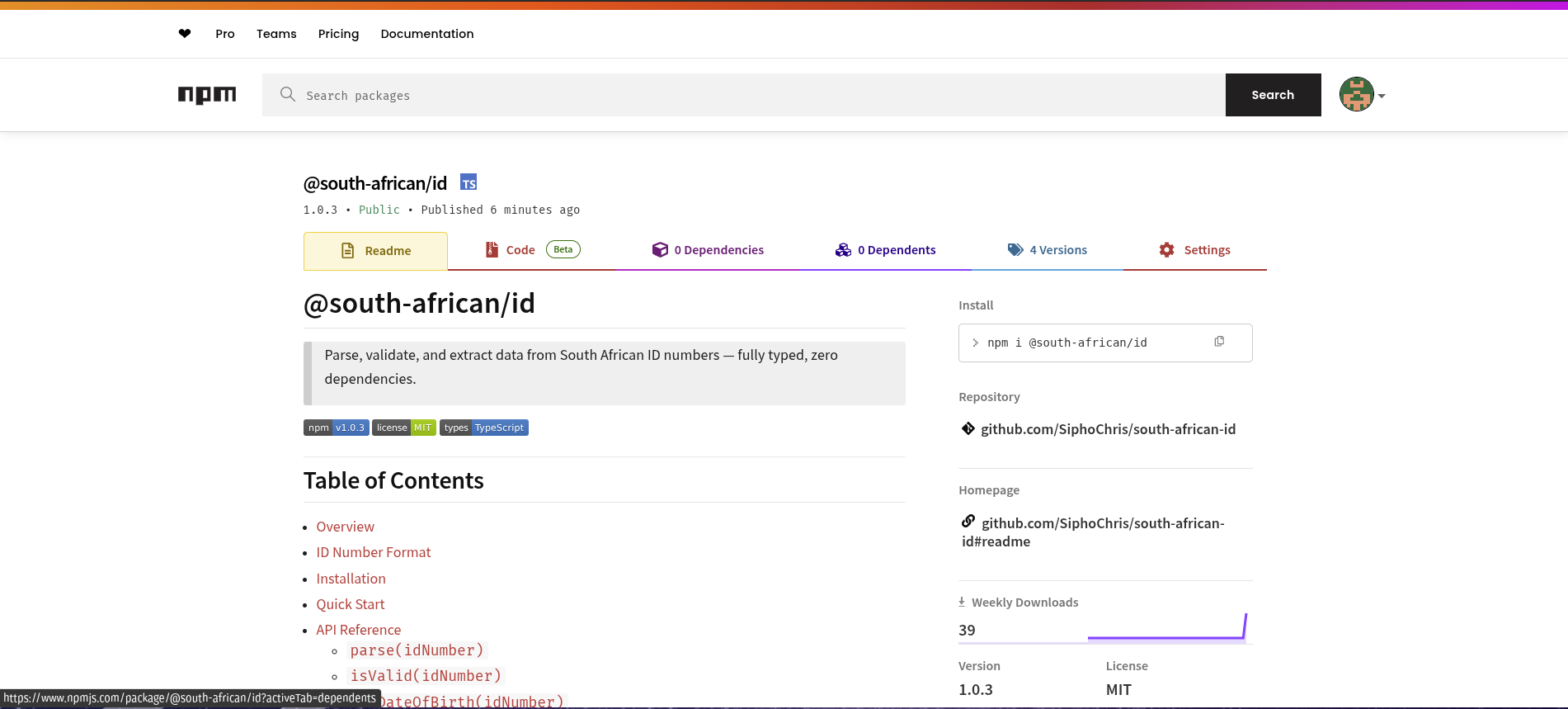Open the Pro menu link
The image size is (1568, 709).
point(225,34)
